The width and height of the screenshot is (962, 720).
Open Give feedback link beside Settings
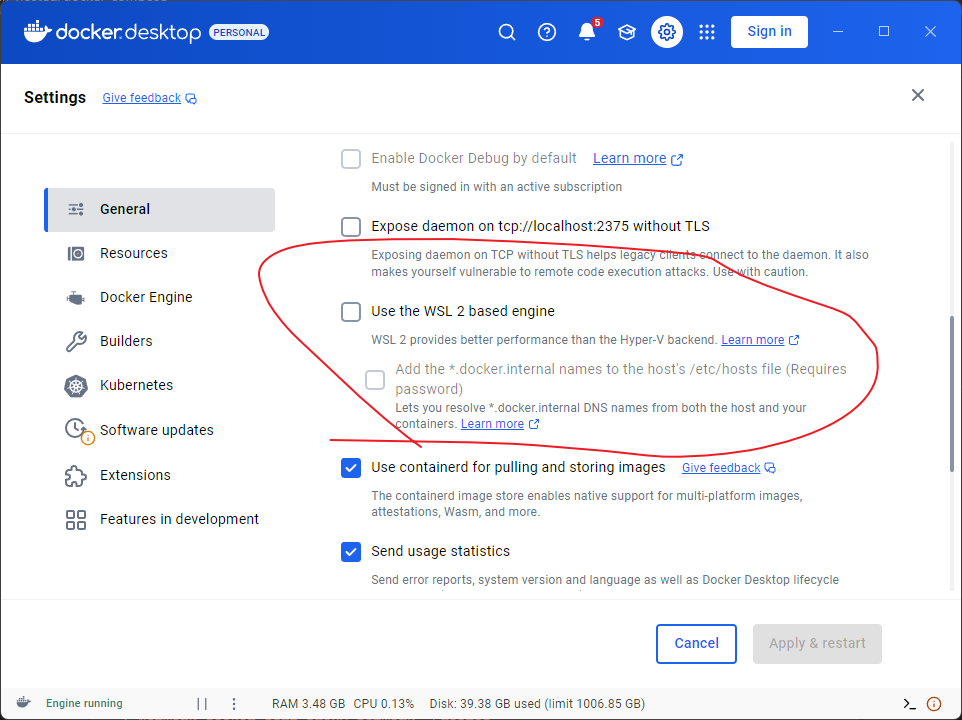(142, 98)
